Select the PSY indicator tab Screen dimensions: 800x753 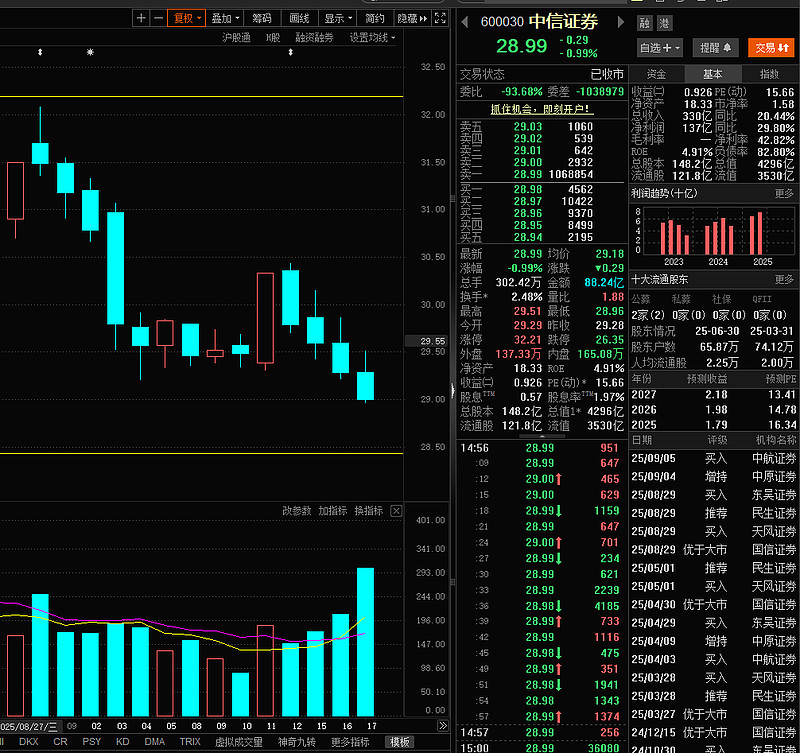92,742
